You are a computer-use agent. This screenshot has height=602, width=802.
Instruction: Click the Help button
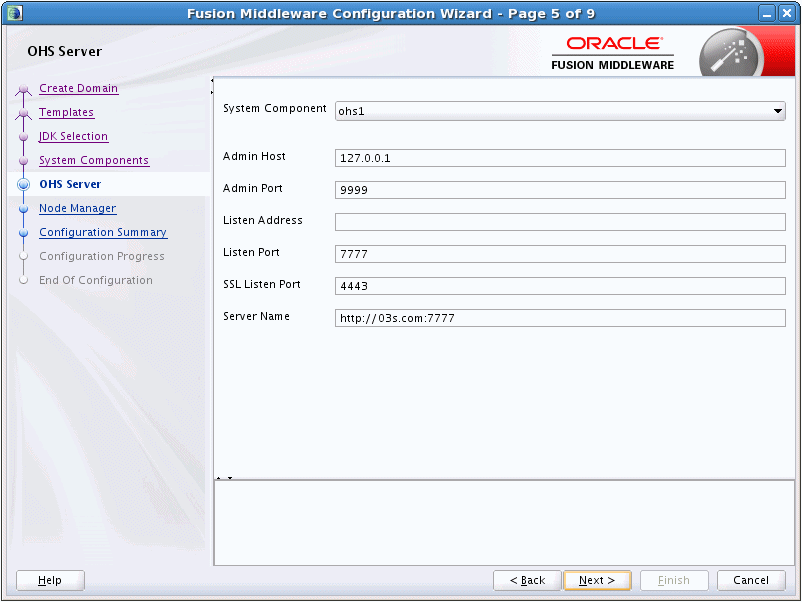(x=50, y=581)
